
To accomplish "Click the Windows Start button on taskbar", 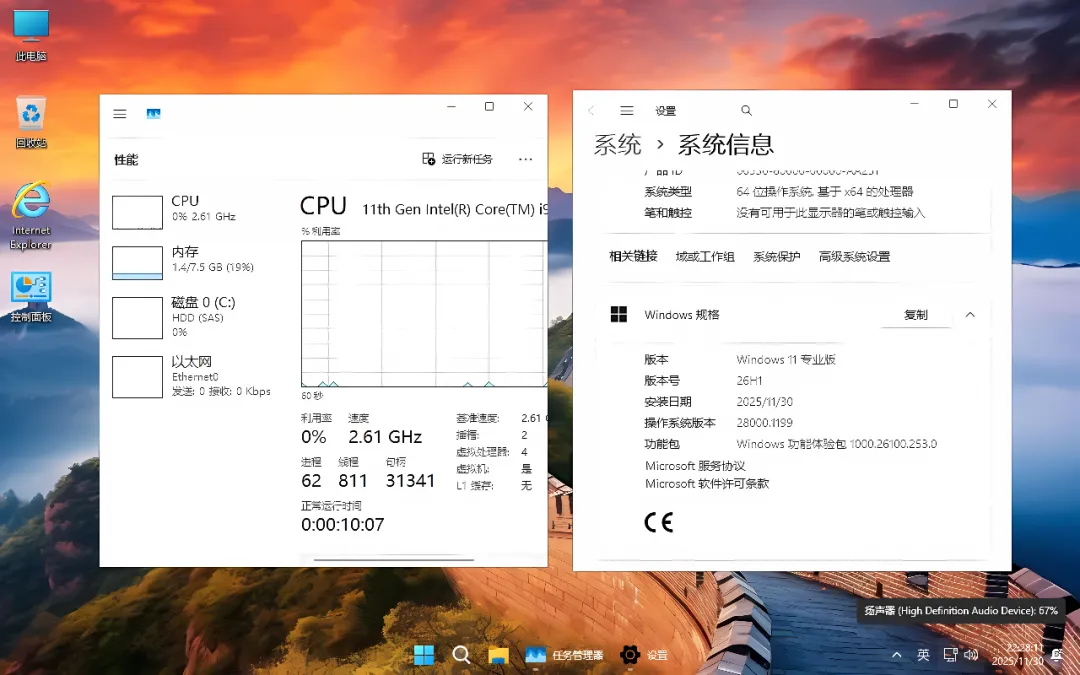I will pyautogui.click(x=424, y=654).
